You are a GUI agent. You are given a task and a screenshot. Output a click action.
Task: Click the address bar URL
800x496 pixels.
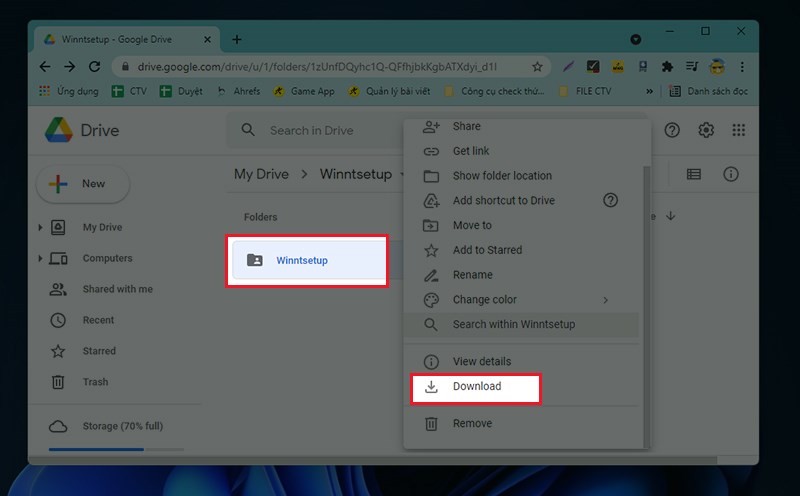pos(317,67)
